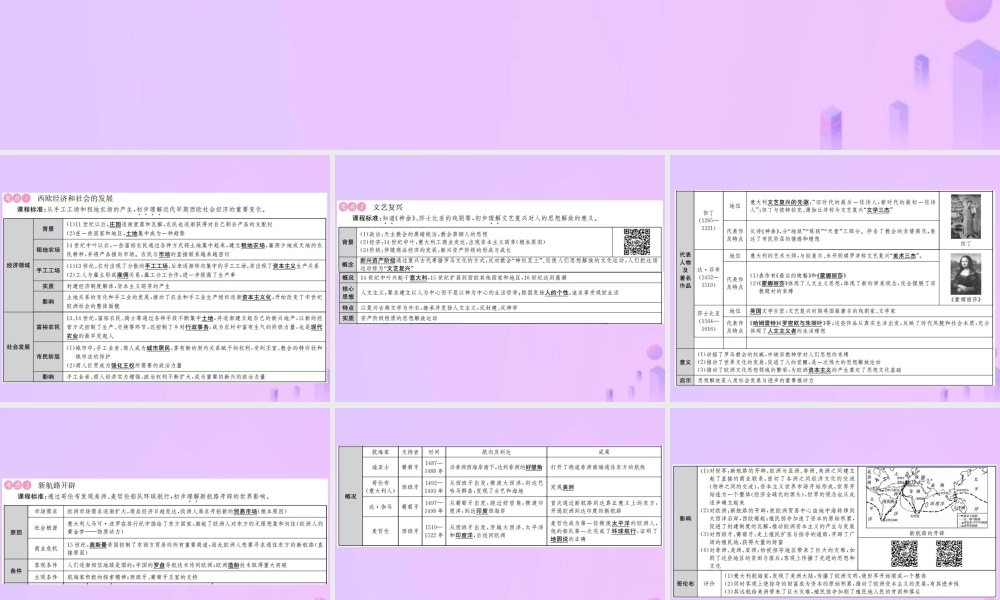
Task: Select the blank top-right slide thumbnail
Action: click(833, 75)
